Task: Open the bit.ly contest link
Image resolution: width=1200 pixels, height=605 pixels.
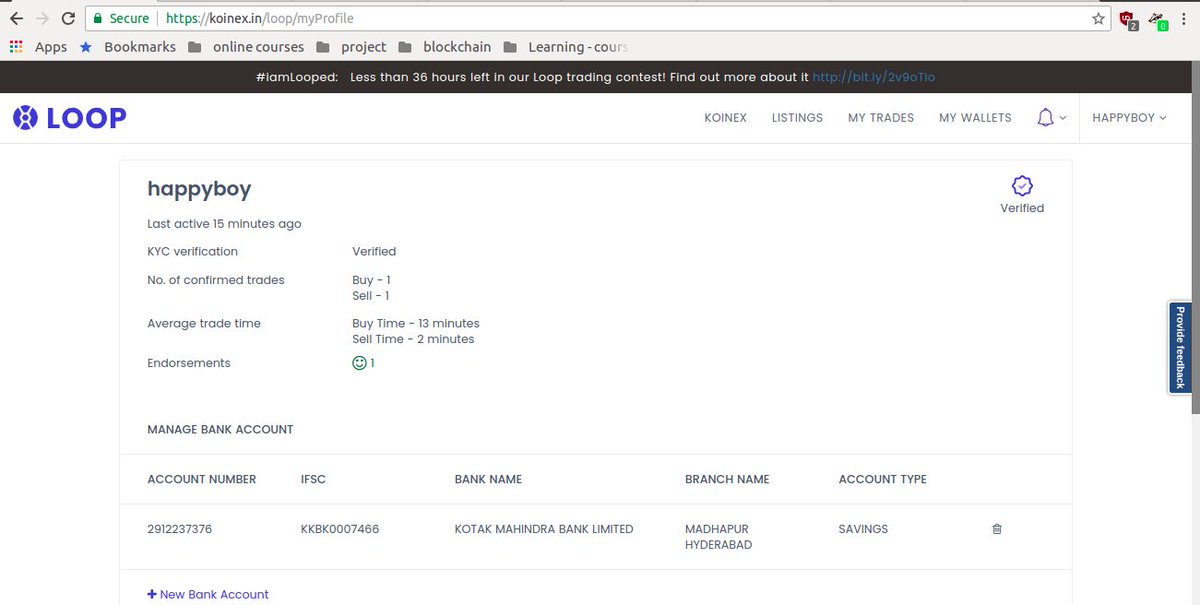Action: [873, 77]
